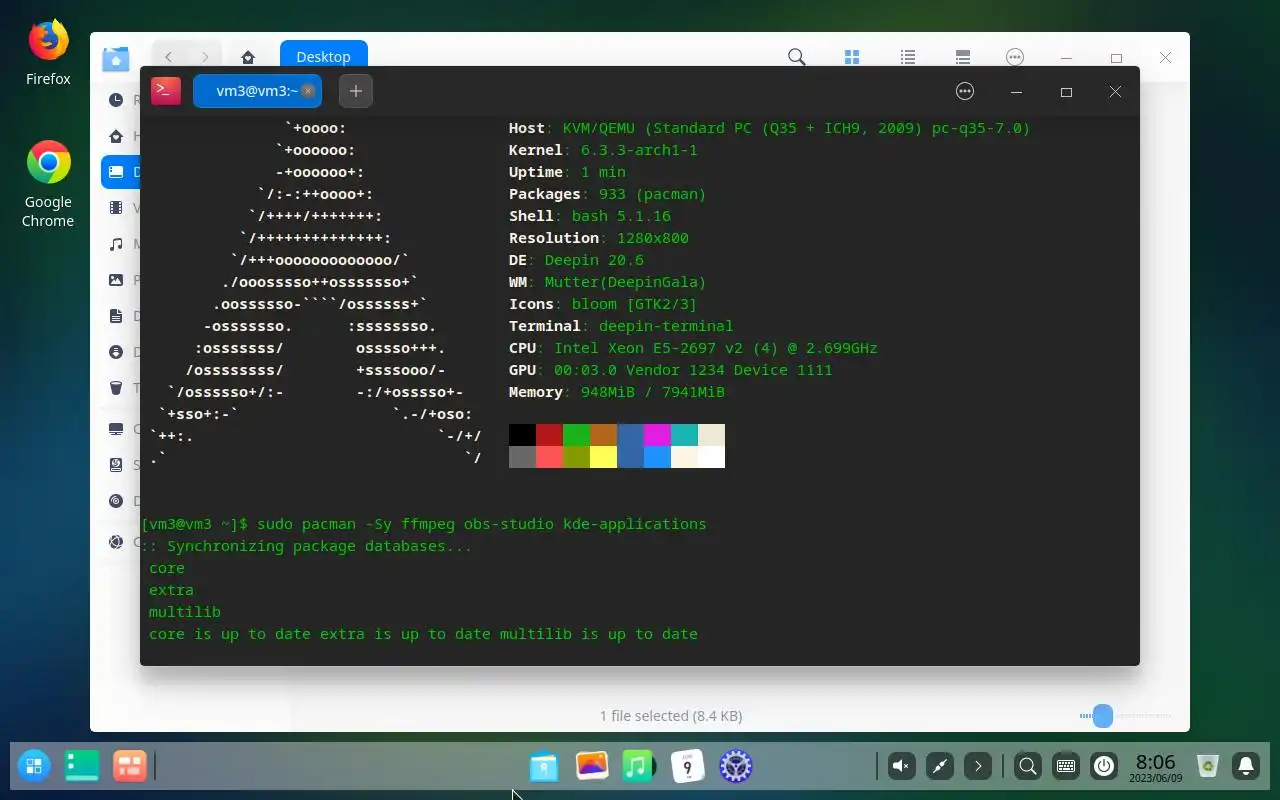The image size is (1280, 800).
Task: Go back in file manager navigation
Action: (x=169, y=57)
